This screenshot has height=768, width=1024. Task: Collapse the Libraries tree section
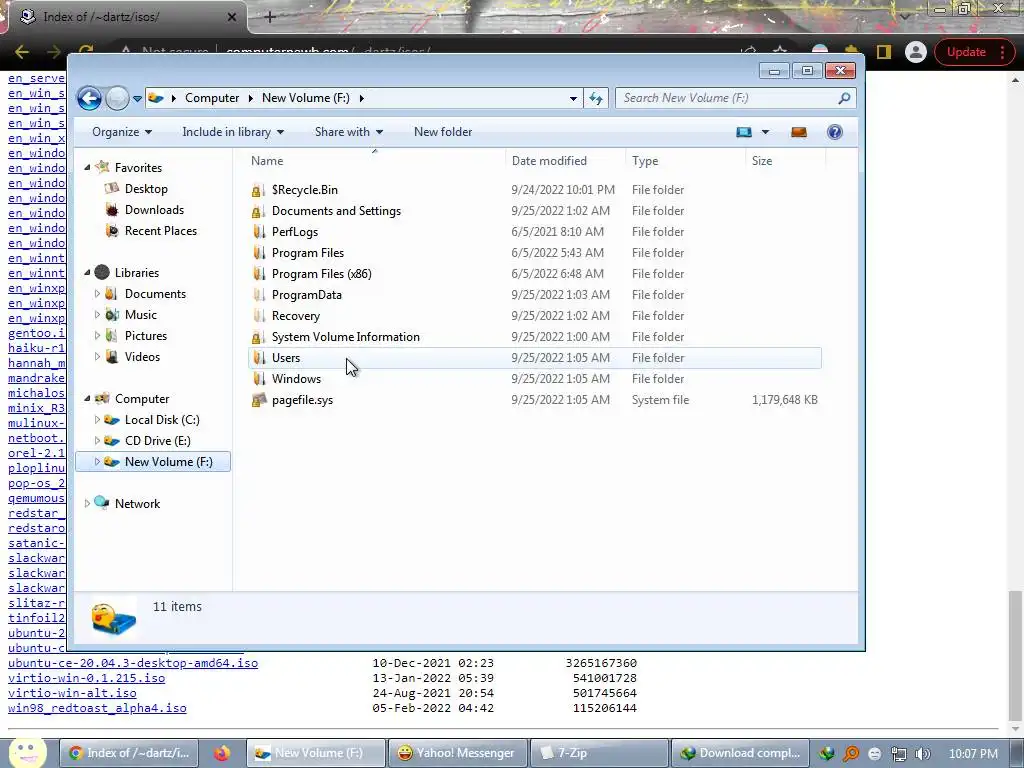[x=88, y=273]
